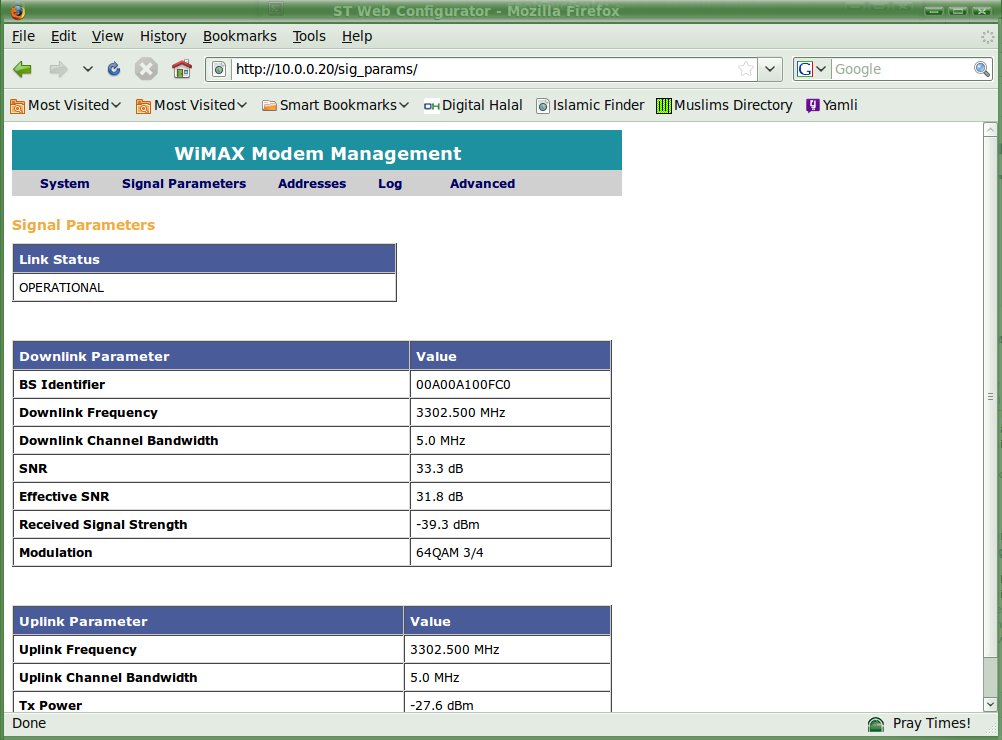Open the Signal Parameters page link
This screenshot has height=740, width=1002.
(184, 183)
